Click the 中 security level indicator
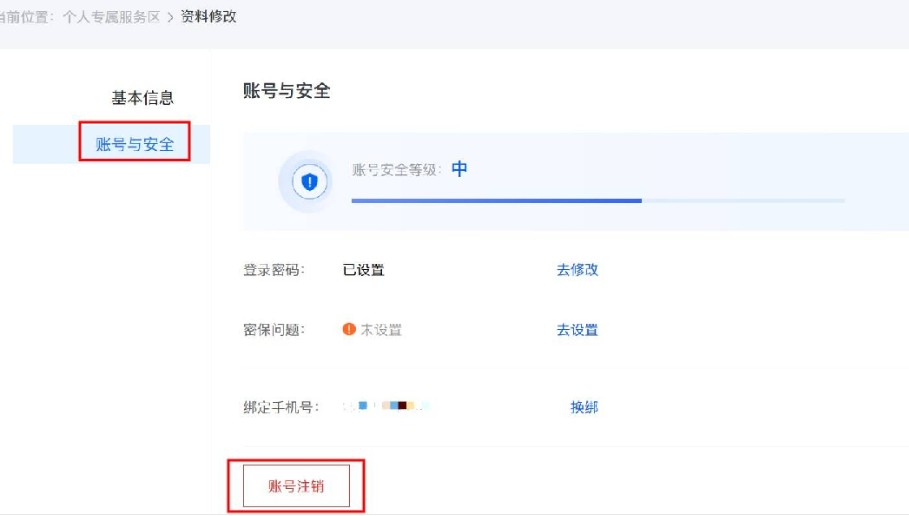The image size is (909, 516). coord(459,169)
